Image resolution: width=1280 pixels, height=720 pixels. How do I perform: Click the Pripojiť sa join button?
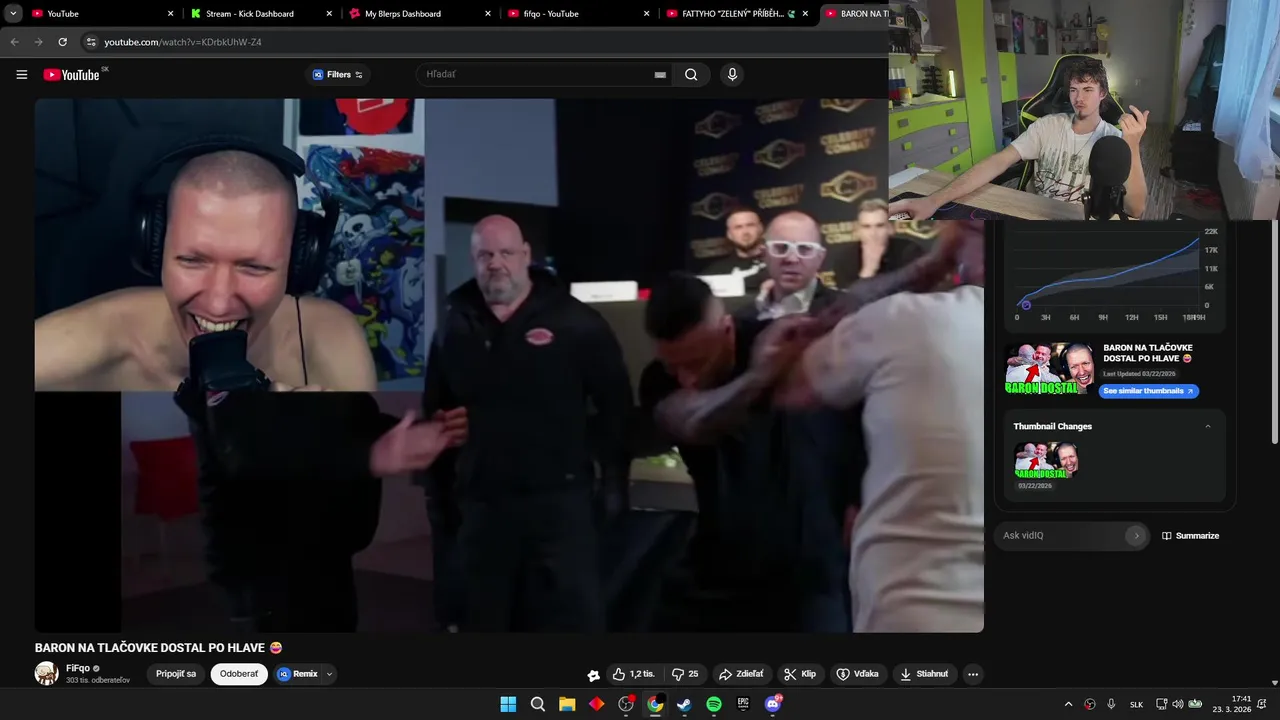click(176, 674)
